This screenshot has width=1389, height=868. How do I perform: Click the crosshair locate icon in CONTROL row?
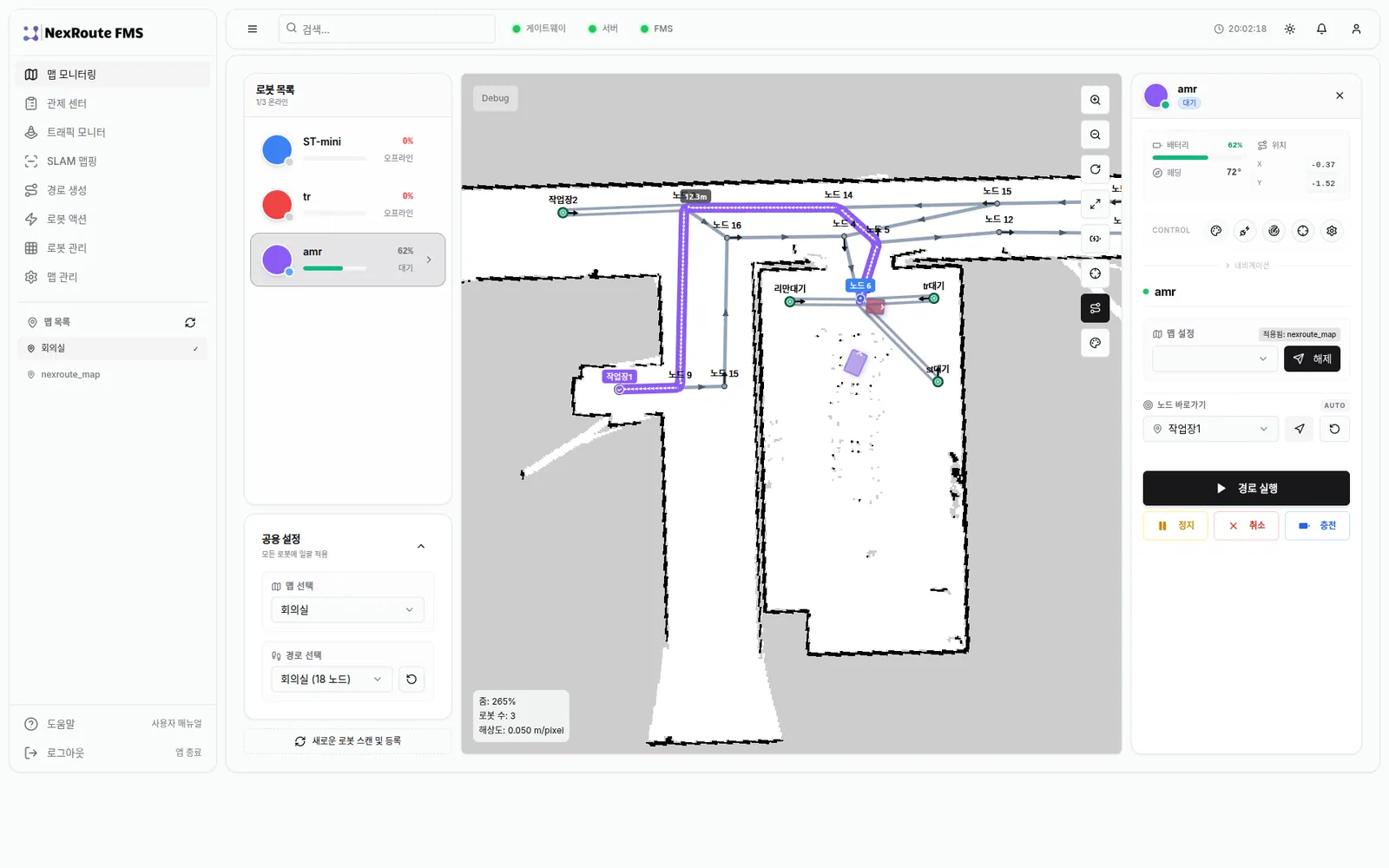1303,231
